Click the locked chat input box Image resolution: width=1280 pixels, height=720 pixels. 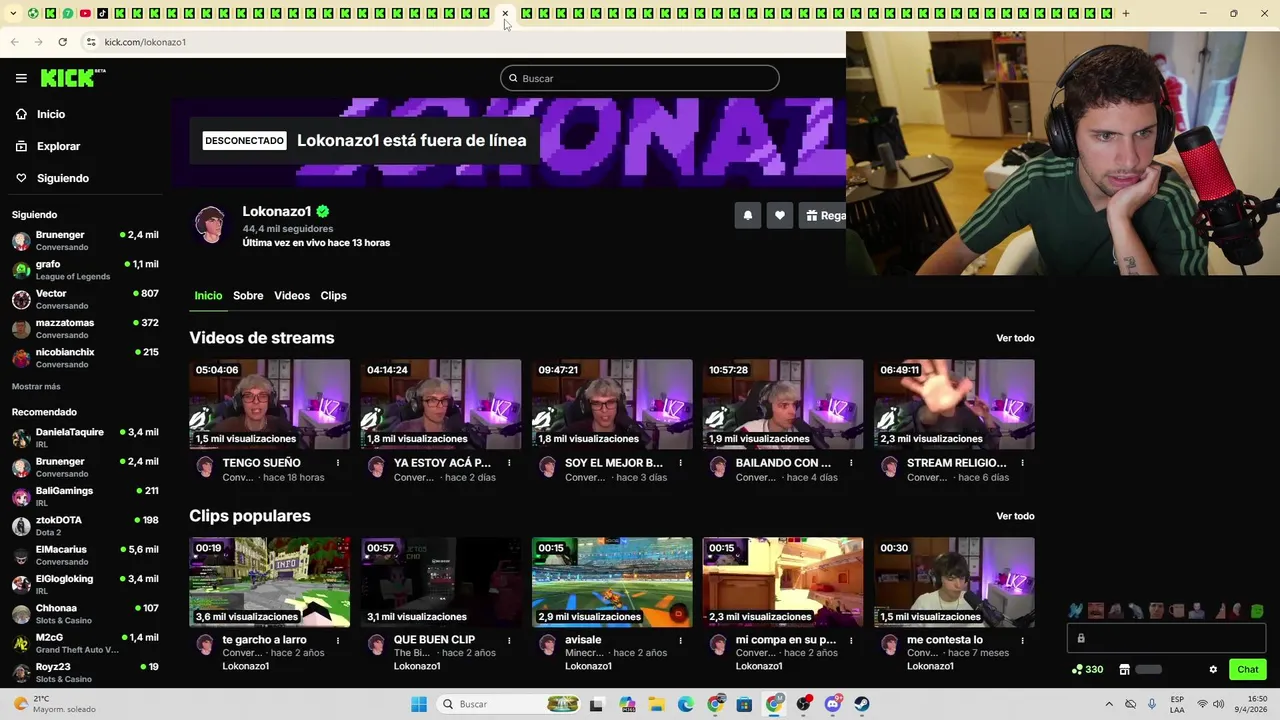[x=1167, y=638]
